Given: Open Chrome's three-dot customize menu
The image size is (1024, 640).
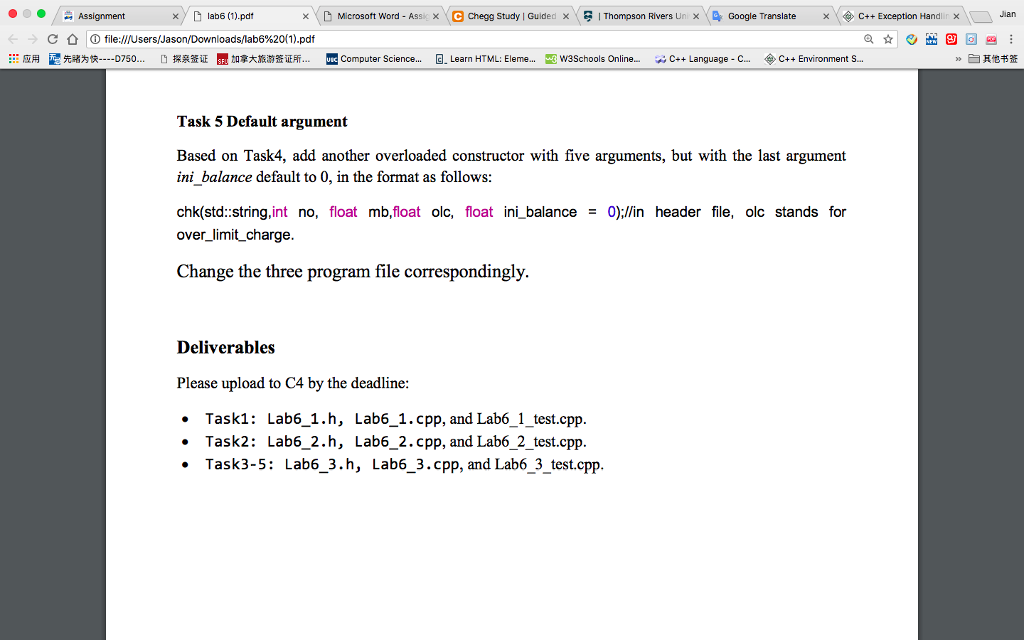Looking at the screenshot, I should (1012, 37).
